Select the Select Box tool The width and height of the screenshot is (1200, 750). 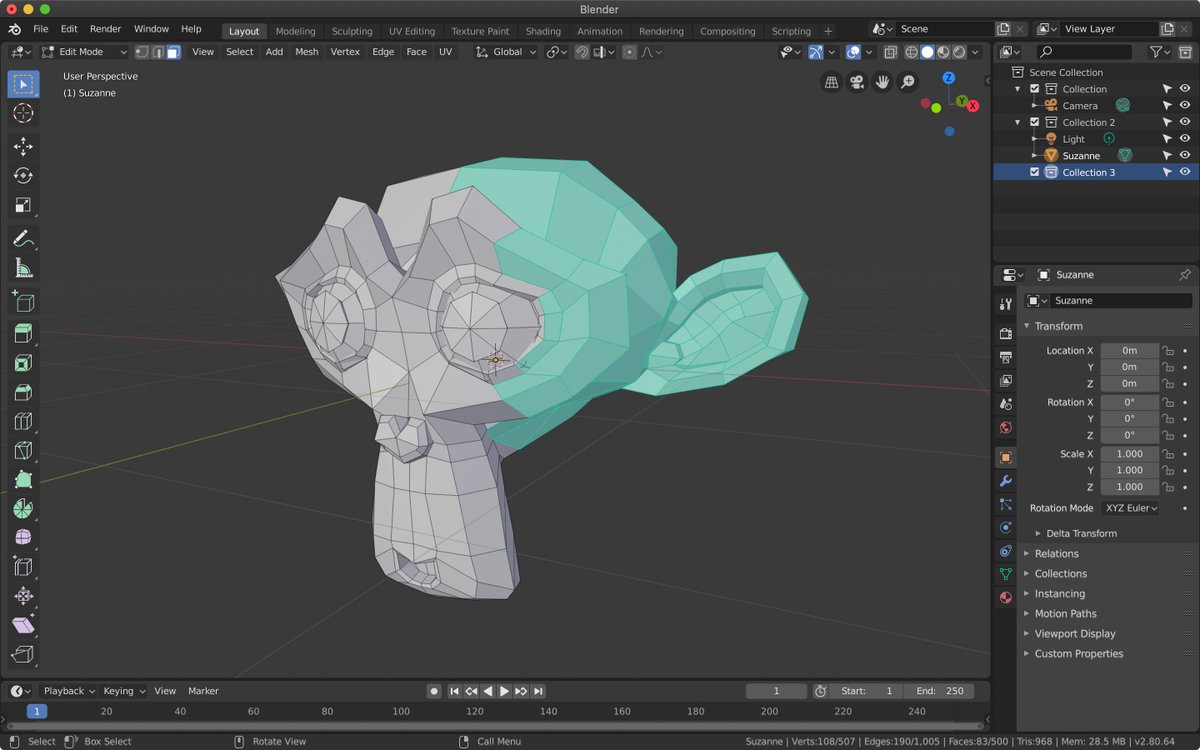(23, 84)
